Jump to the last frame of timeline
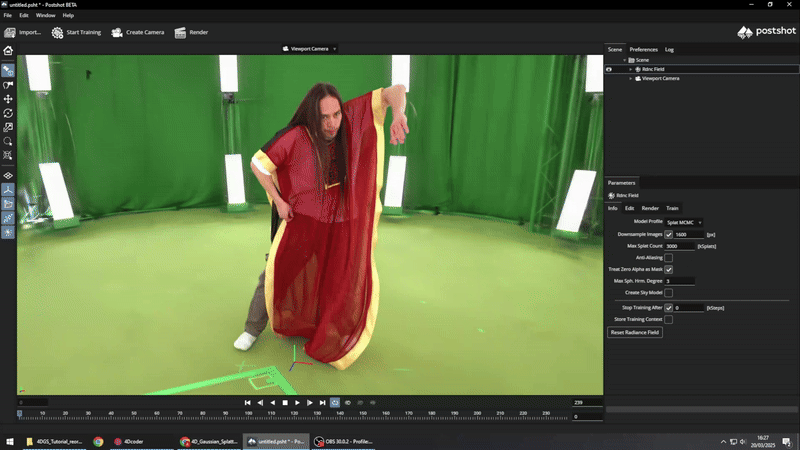 pos(322,402)
